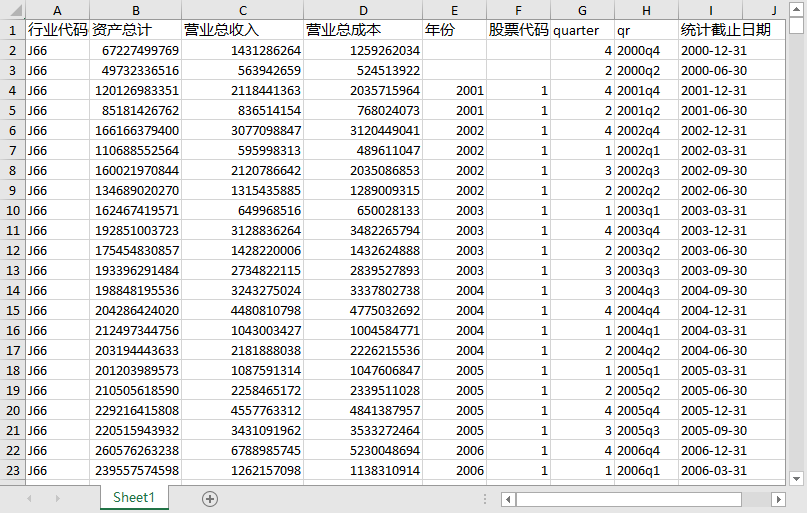Select cell with value 3243275024
Image resolution: width=807 pixels, height=513 pixels.
[243, 291]
